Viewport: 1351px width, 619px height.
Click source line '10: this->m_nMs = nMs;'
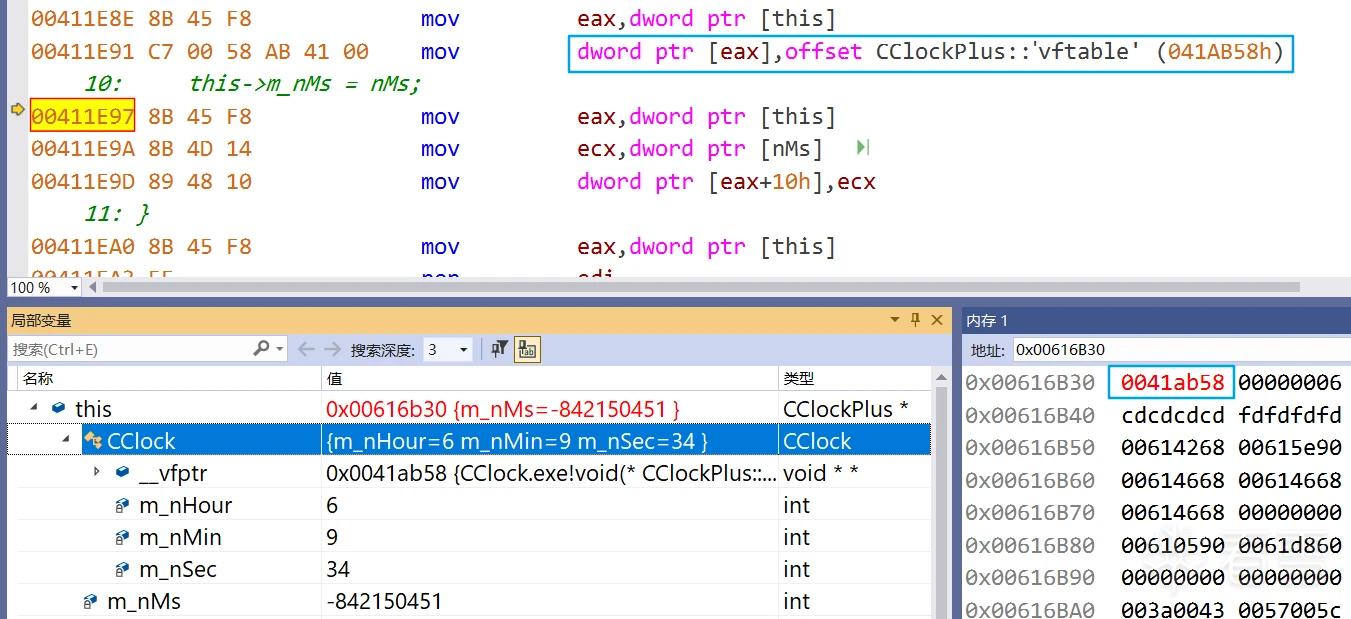tap(253, 84)
